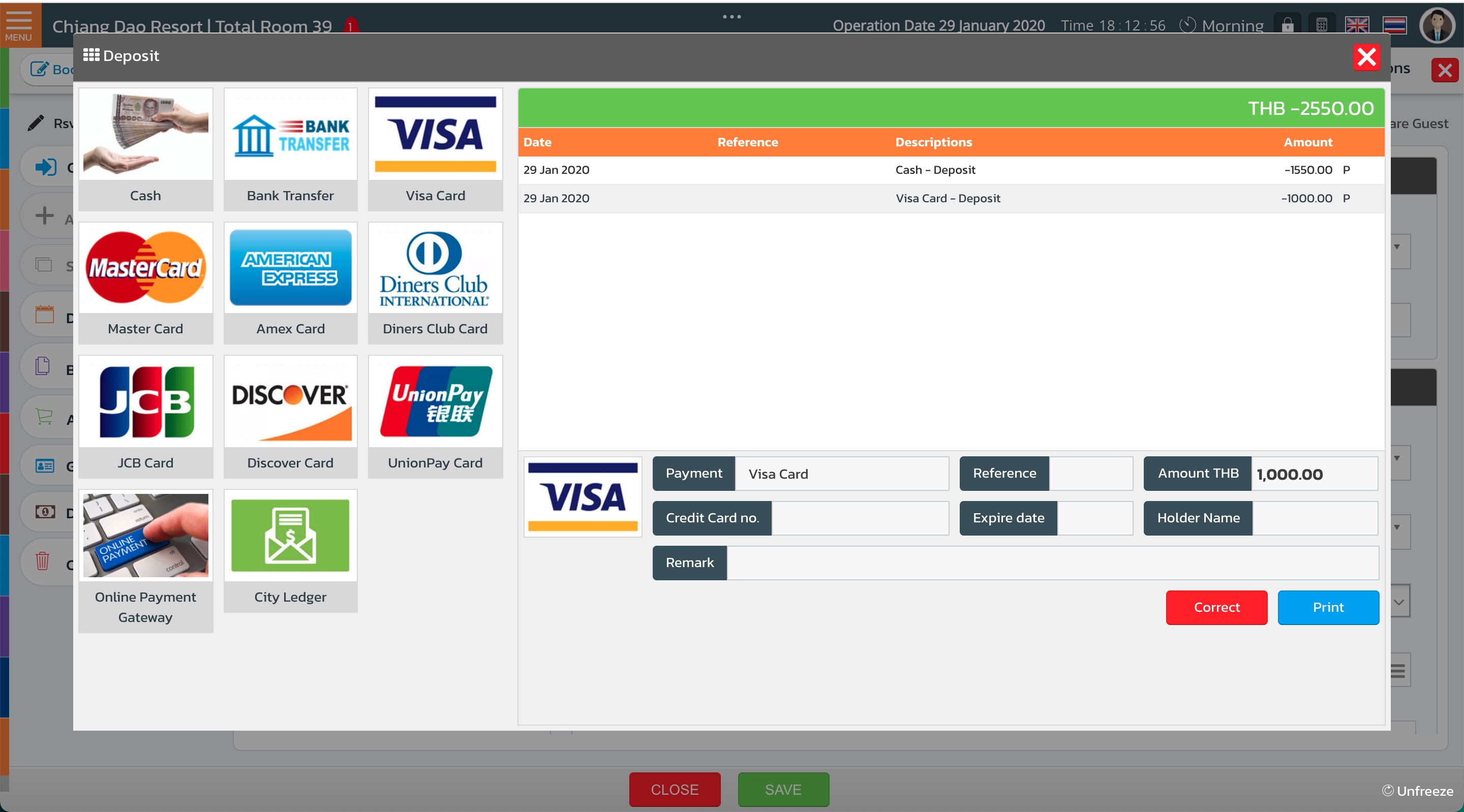1464x812 pixels.
Task: Click the Amount THB field
Action: click(1314, 474)
